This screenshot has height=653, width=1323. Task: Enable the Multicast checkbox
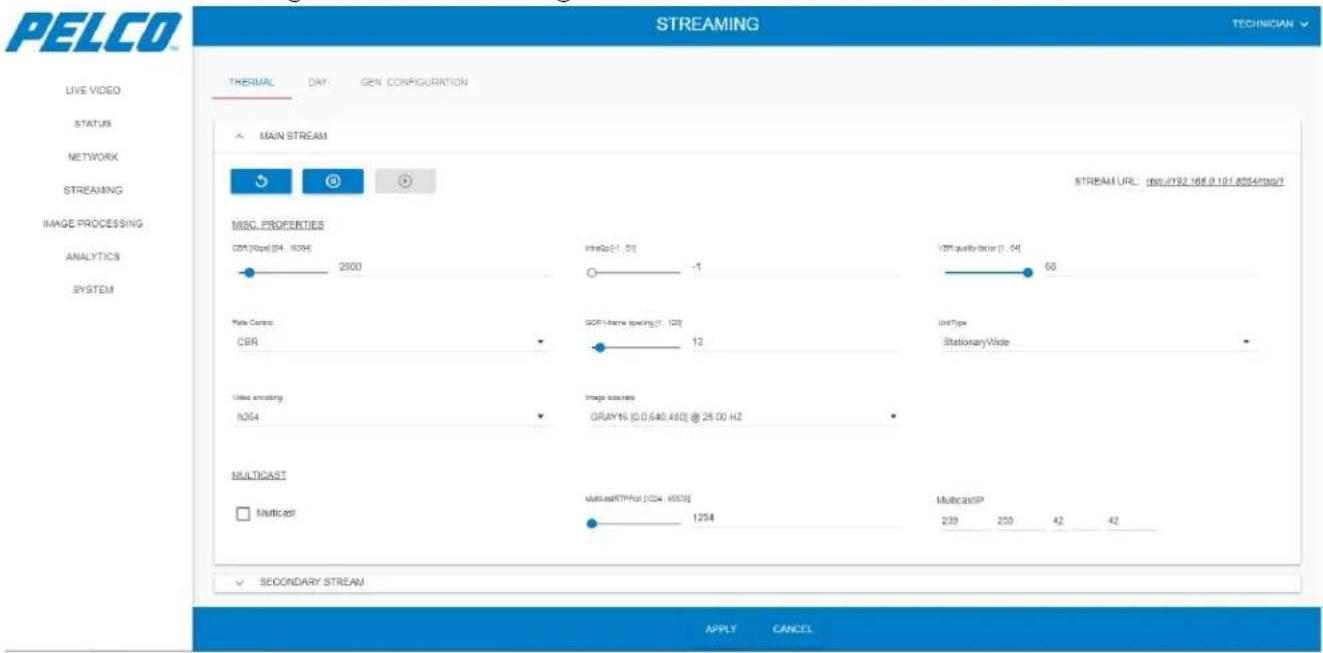click(x=241, y=513)
